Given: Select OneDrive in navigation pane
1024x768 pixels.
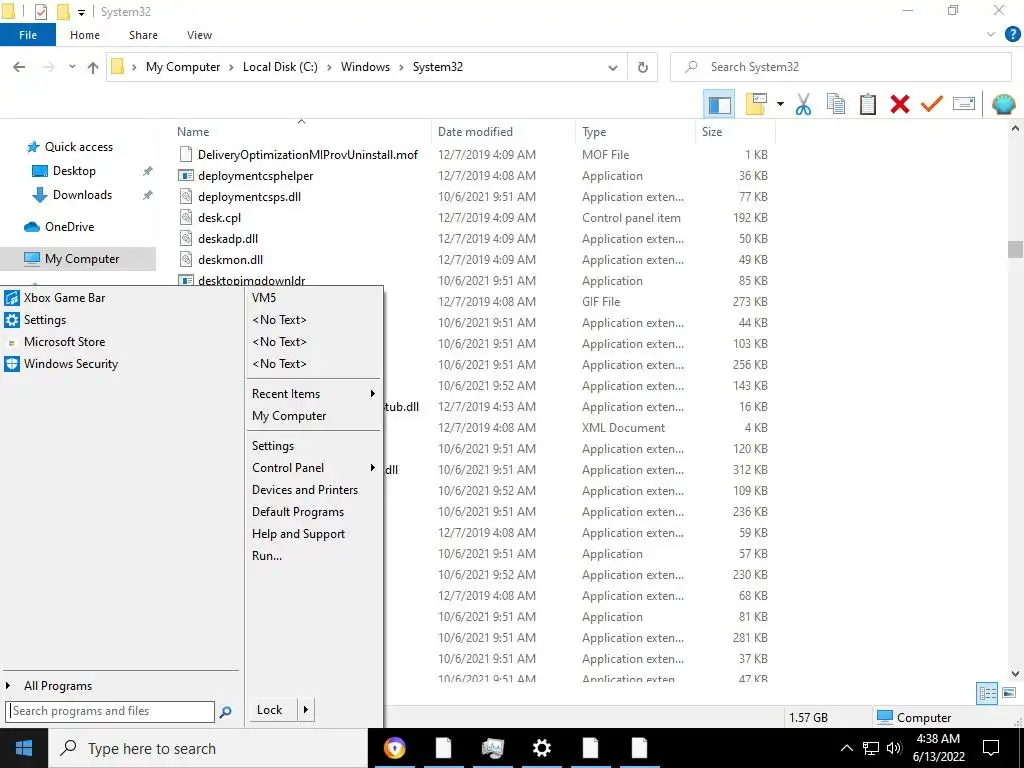Looking at the screenshot, I should pyautogui.click(x=69, y=227).
